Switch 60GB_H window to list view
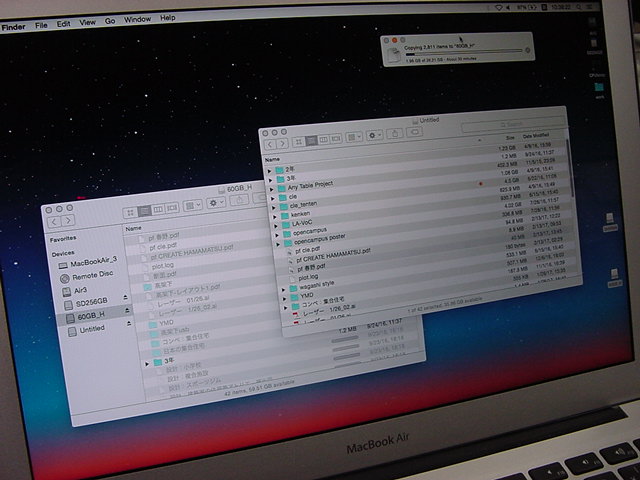This screenshot has height=480, width=640. (144, 211)
